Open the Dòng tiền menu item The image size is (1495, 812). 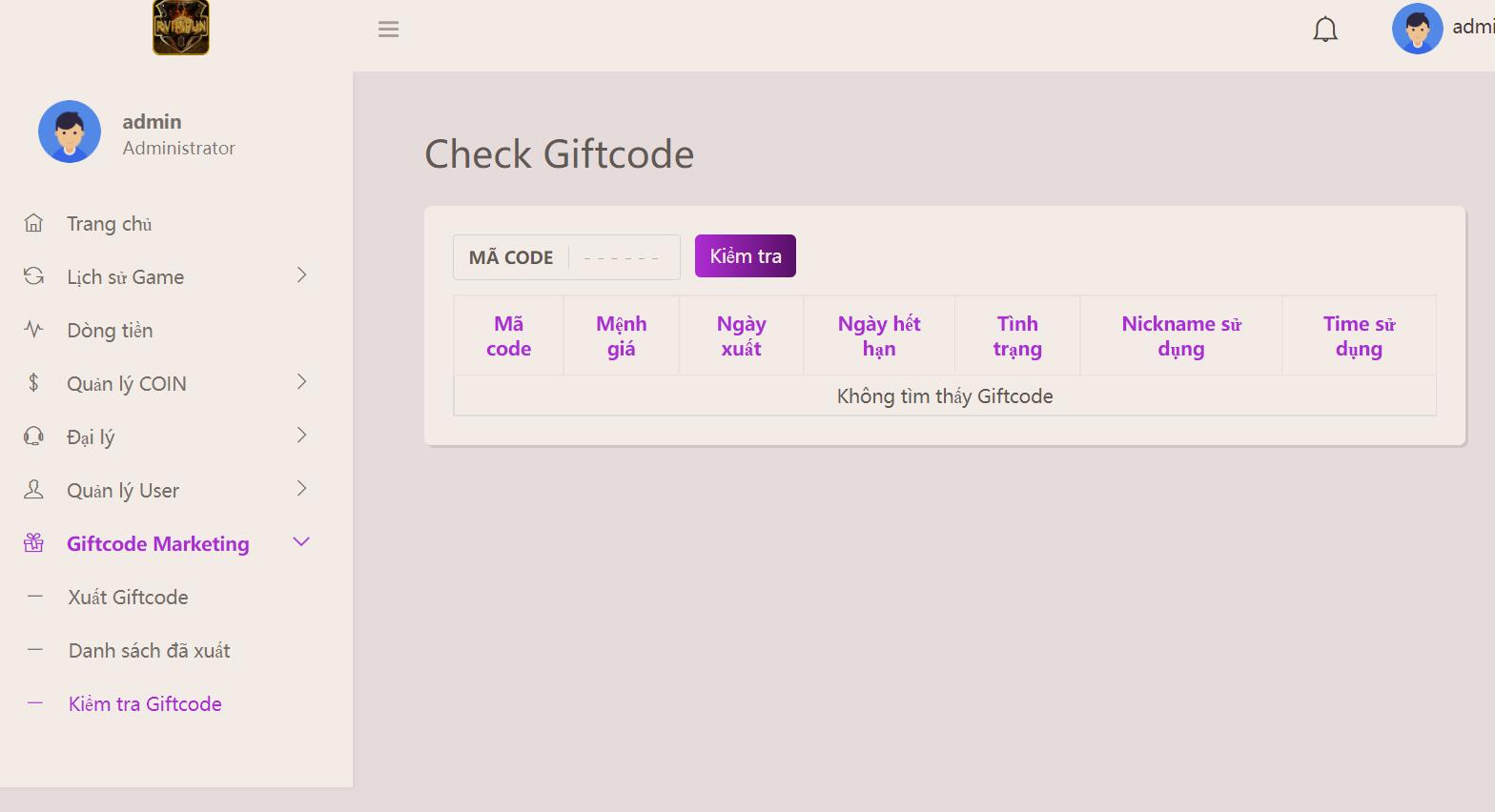click(110, 331)
